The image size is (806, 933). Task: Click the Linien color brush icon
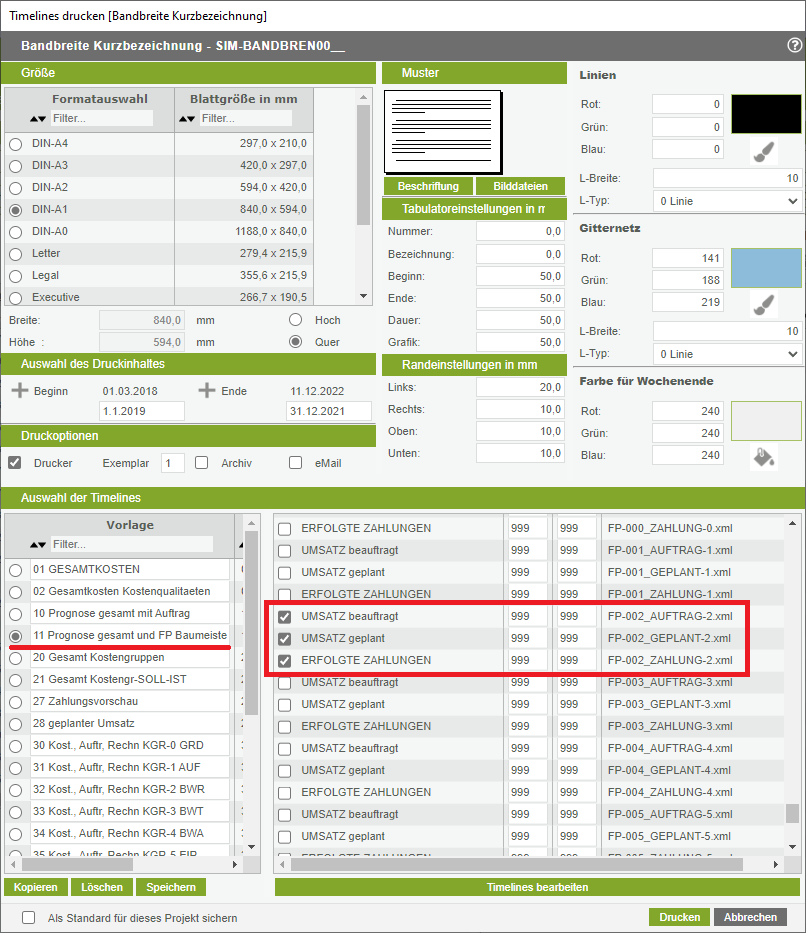764,151
